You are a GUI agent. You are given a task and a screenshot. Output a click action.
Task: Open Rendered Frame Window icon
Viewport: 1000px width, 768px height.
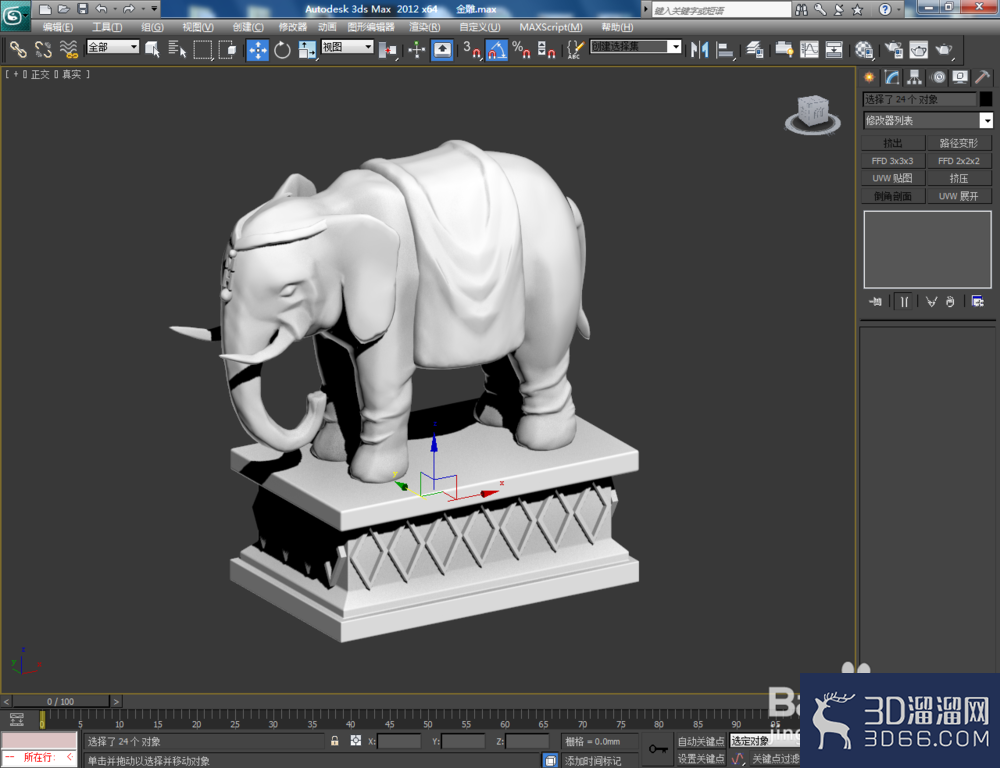918,49
